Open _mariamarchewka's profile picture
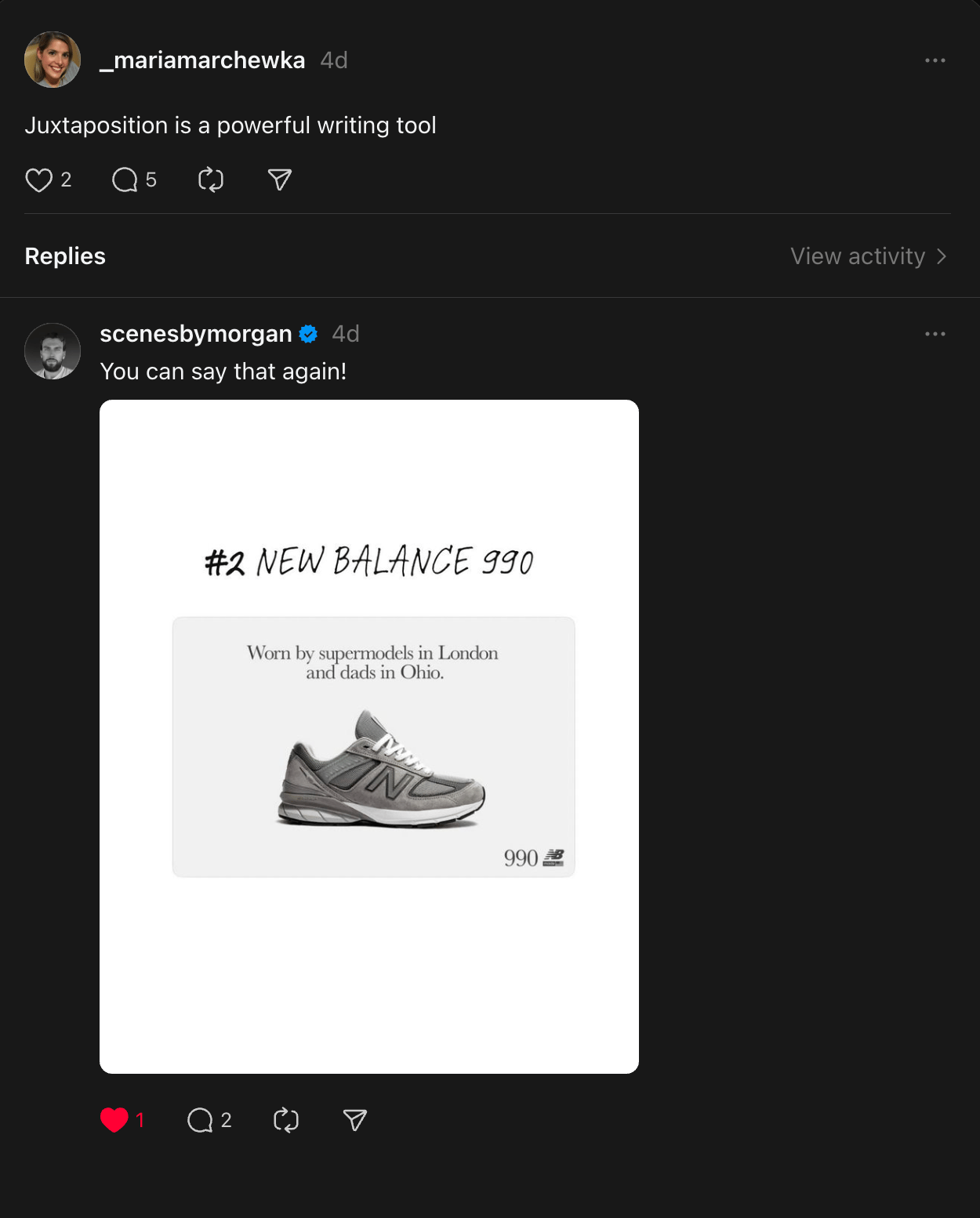 point(53,60)
